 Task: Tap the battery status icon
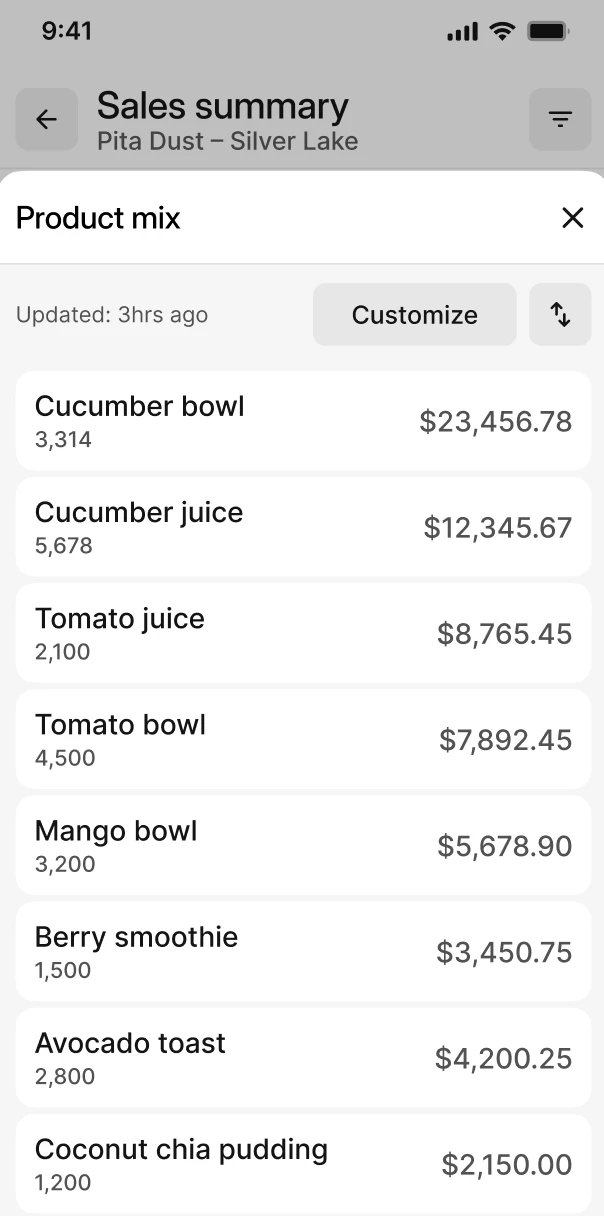(x=548, y=32)
